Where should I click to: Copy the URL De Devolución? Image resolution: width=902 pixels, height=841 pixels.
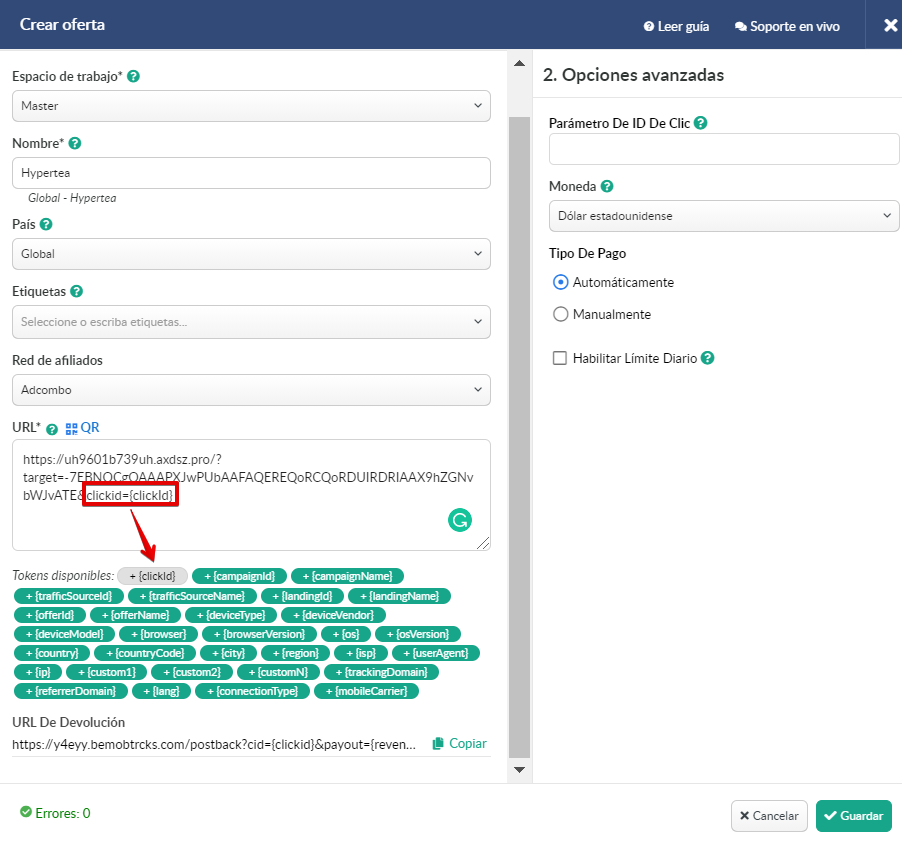(459, 744)
